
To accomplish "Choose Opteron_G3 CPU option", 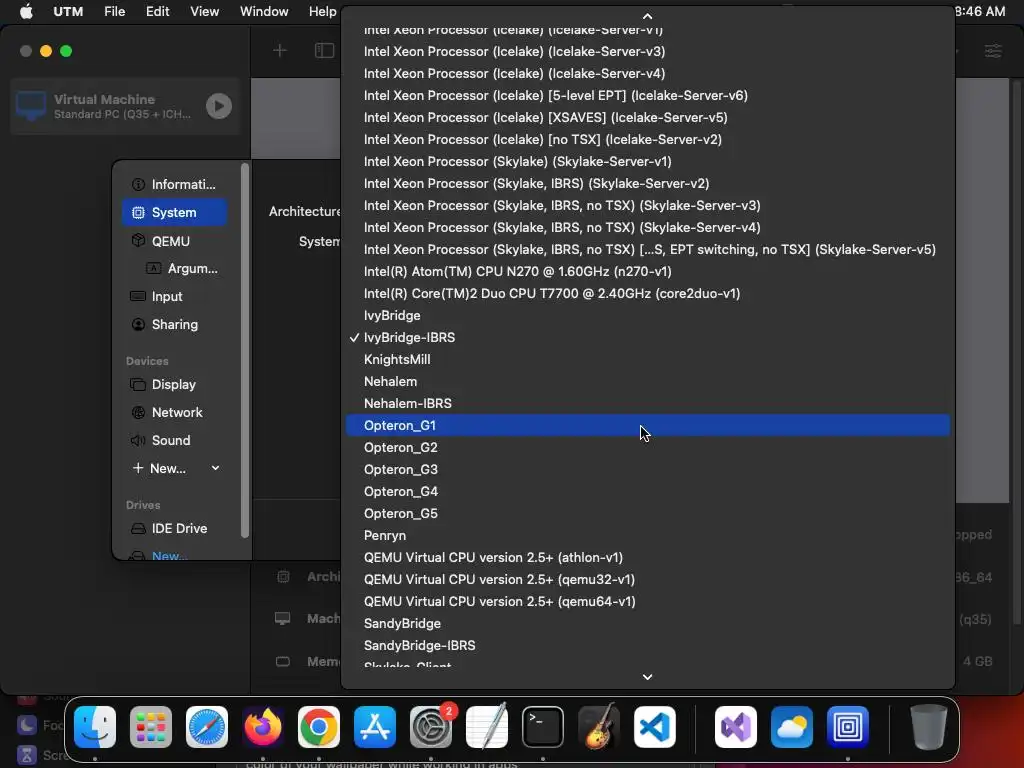I will 647,470.
